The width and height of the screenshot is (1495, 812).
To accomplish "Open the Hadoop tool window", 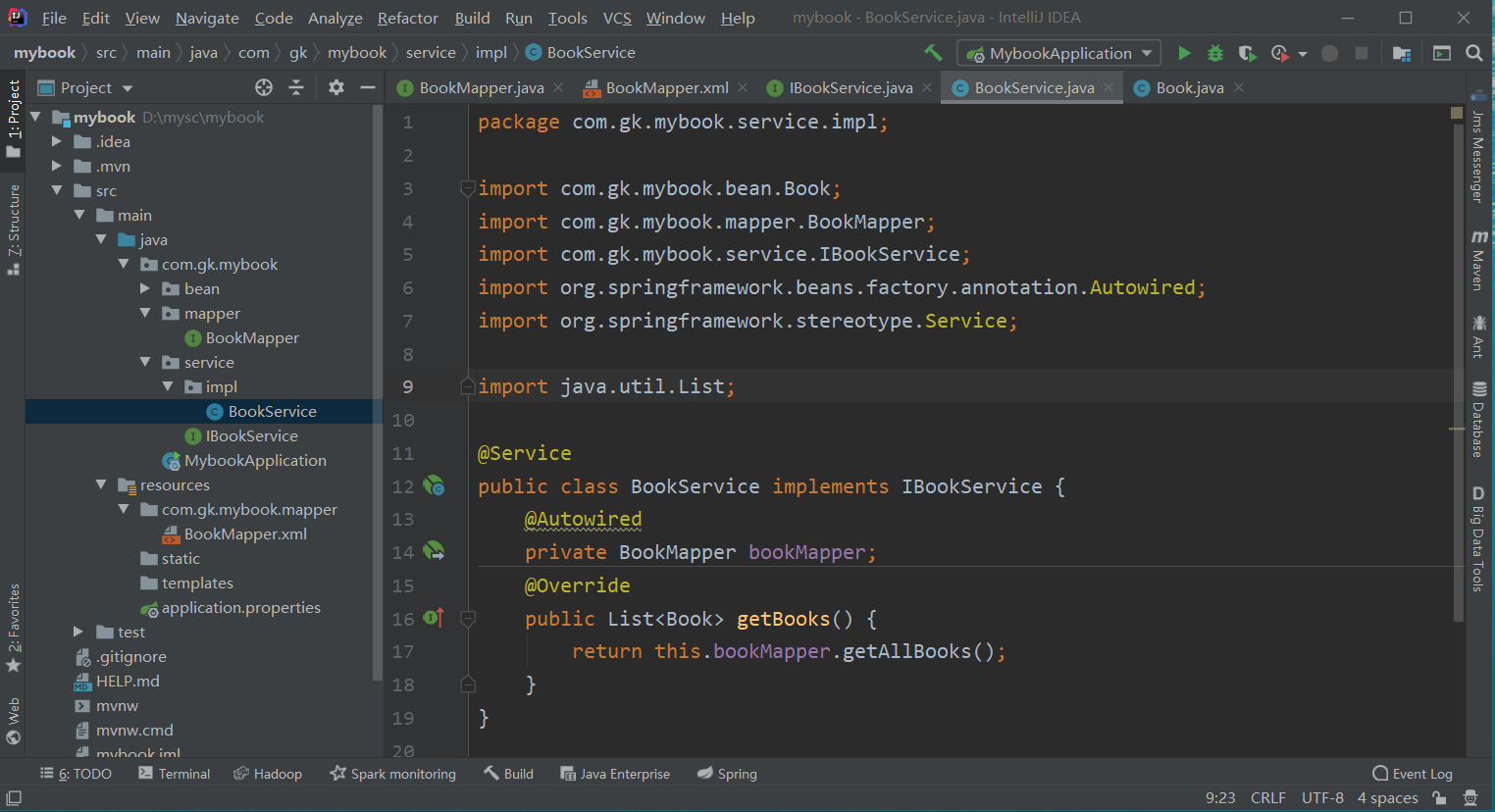I will click(x=268, y=774).
